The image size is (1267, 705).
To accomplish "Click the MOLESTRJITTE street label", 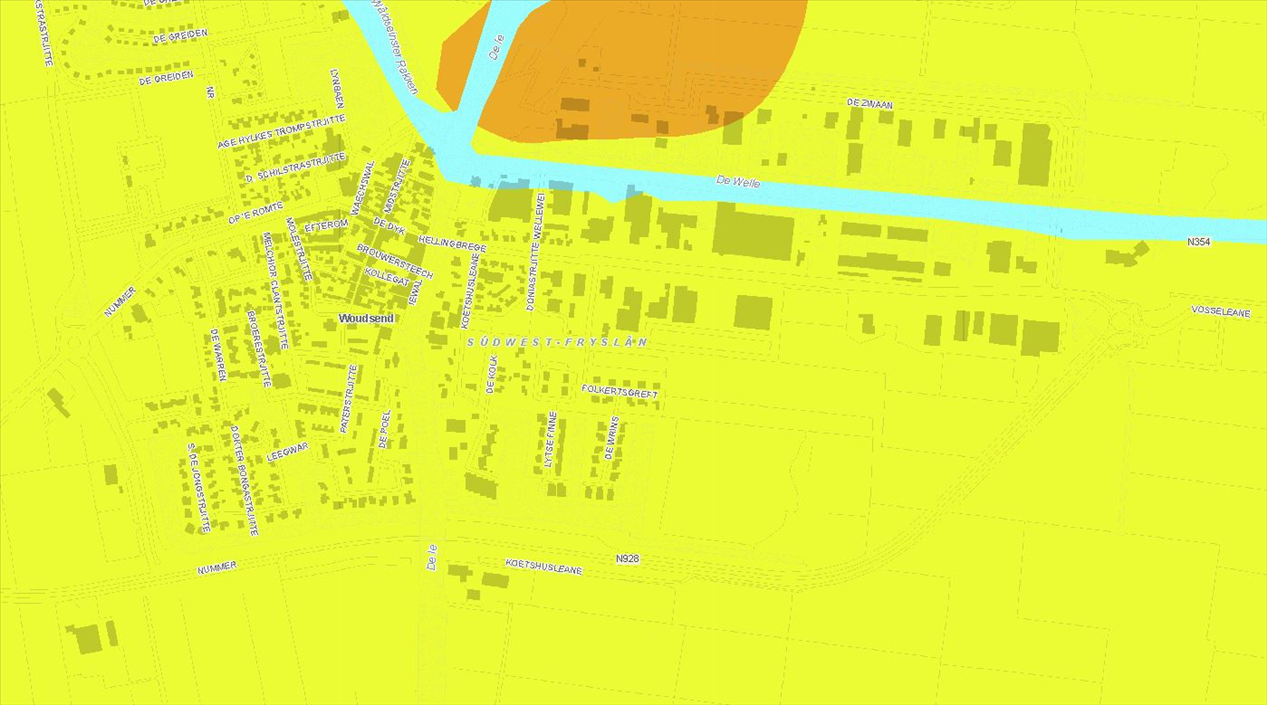I will (x=299, y=248).
